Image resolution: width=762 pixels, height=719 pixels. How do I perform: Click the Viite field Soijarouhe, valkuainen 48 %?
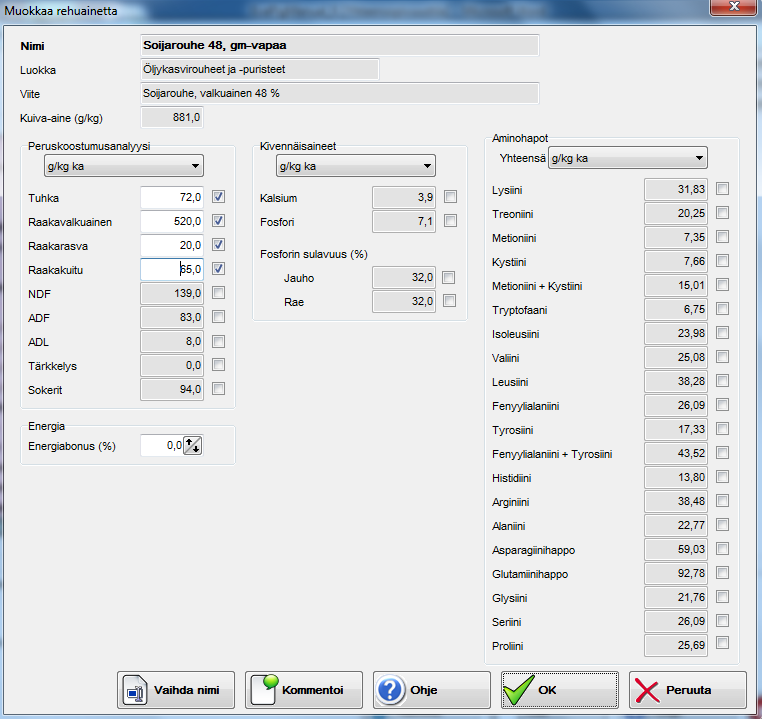click(340, 93)
